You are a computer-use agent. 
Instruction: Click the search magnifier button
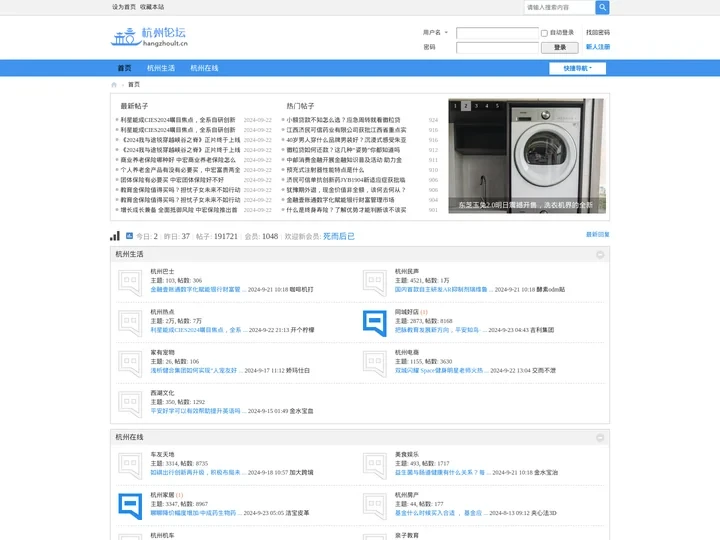[x=602, y=7]
